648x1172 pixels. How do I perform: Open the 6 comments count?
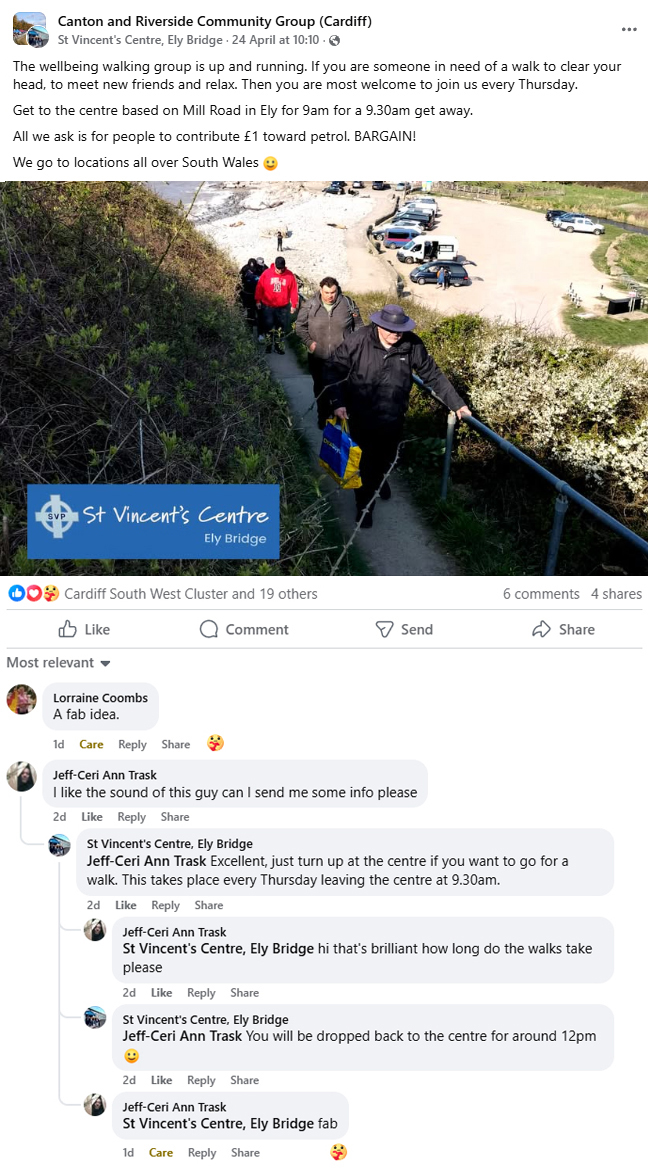click(x=541, y=593)
